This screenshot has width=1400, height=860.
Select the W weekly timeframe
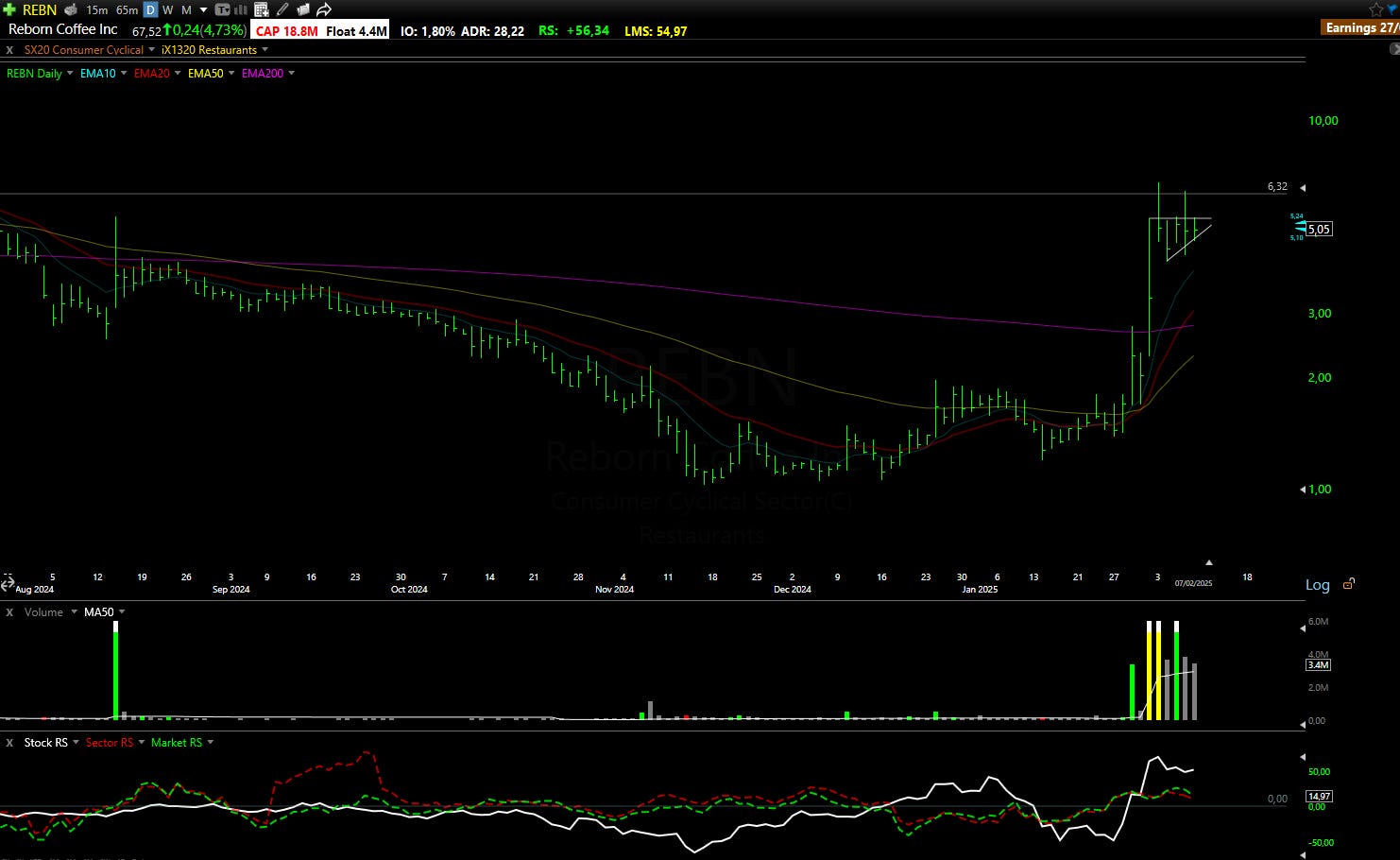[x=167, y=9]
